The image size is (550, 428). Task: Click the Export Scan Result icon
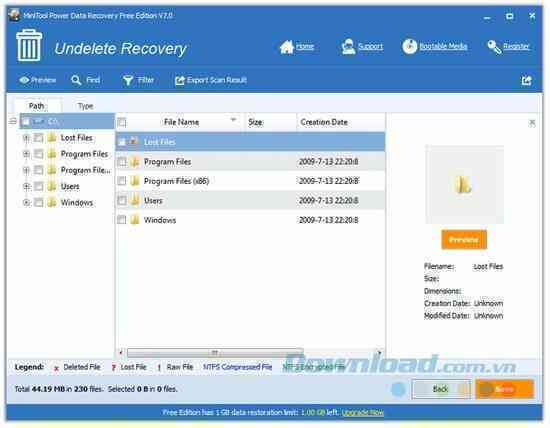coord(180,80)
